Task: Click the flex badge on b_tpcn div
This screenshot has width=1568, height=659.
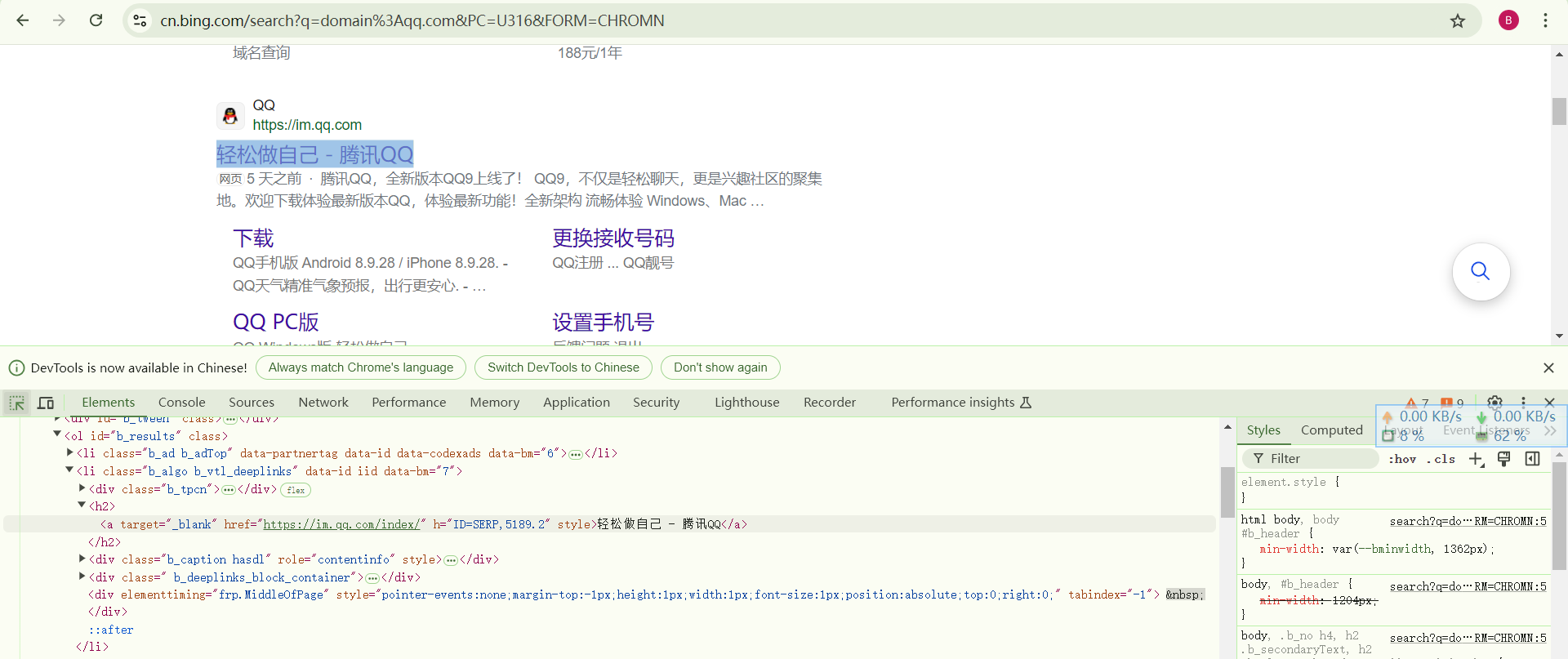Action: click(x=296, y=490)
